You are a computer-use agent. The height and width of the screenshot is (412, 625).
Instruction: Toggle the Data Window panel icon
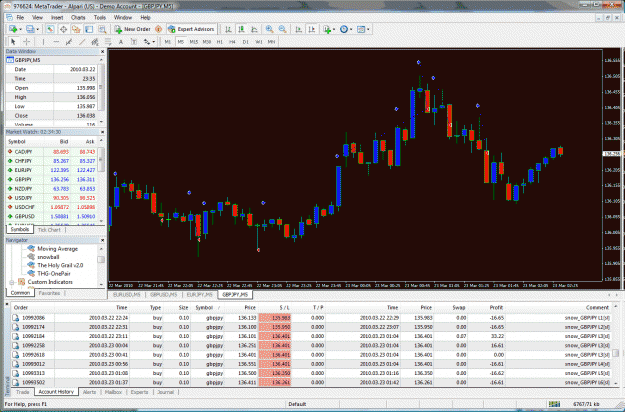(63, 29)
